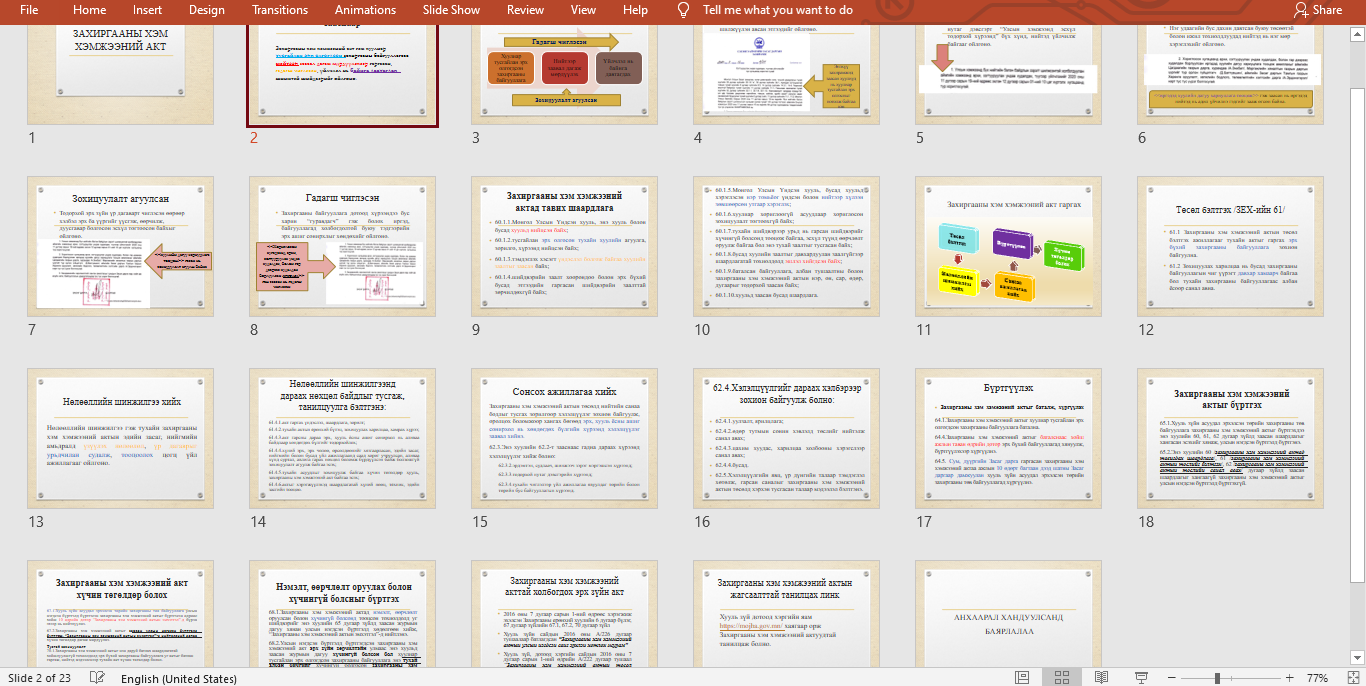Click the zoom slider handle

(x=1218, y=678)
